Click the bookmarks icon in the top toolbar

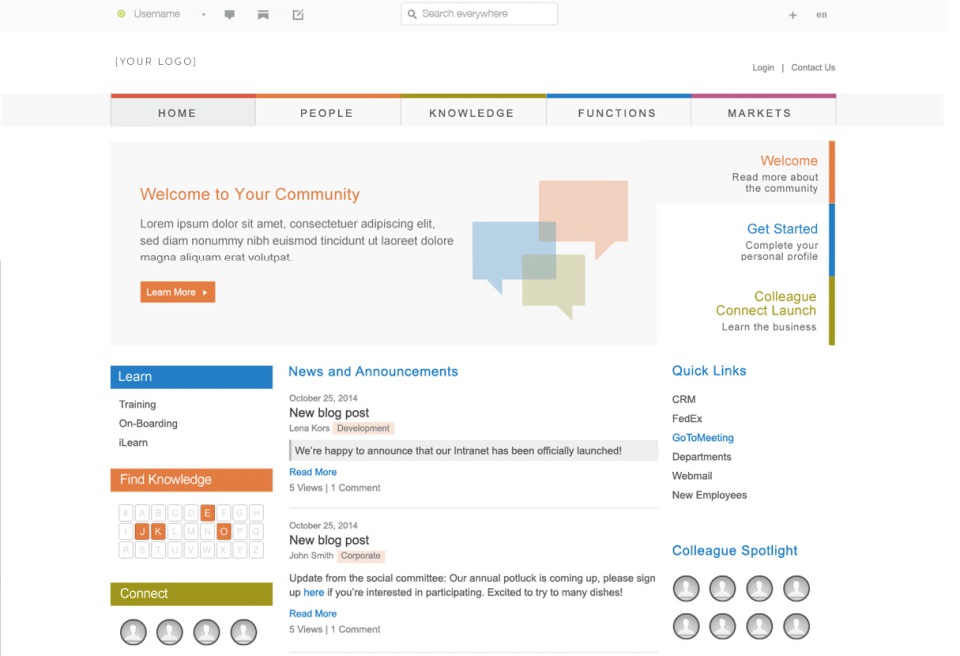(263, 14)
